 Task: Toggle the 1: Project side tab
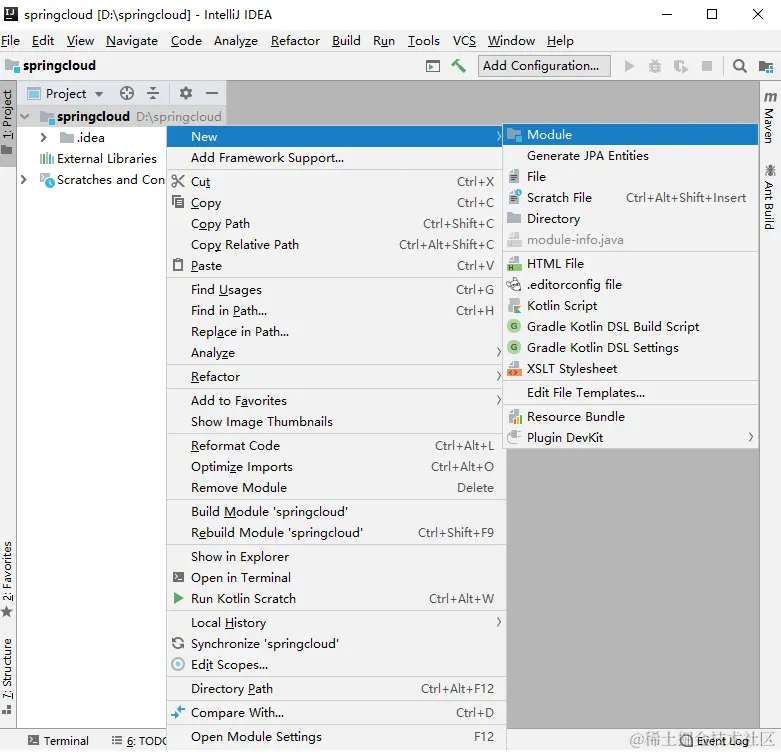(7, 122)
